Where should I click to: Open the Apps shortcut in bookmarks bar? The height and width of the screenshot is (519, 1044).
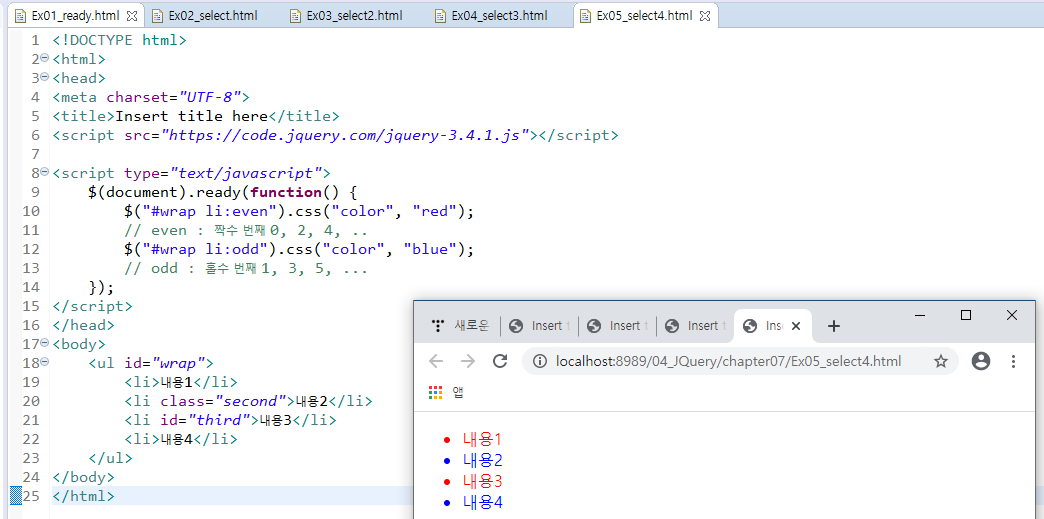[x=446, y=393]
